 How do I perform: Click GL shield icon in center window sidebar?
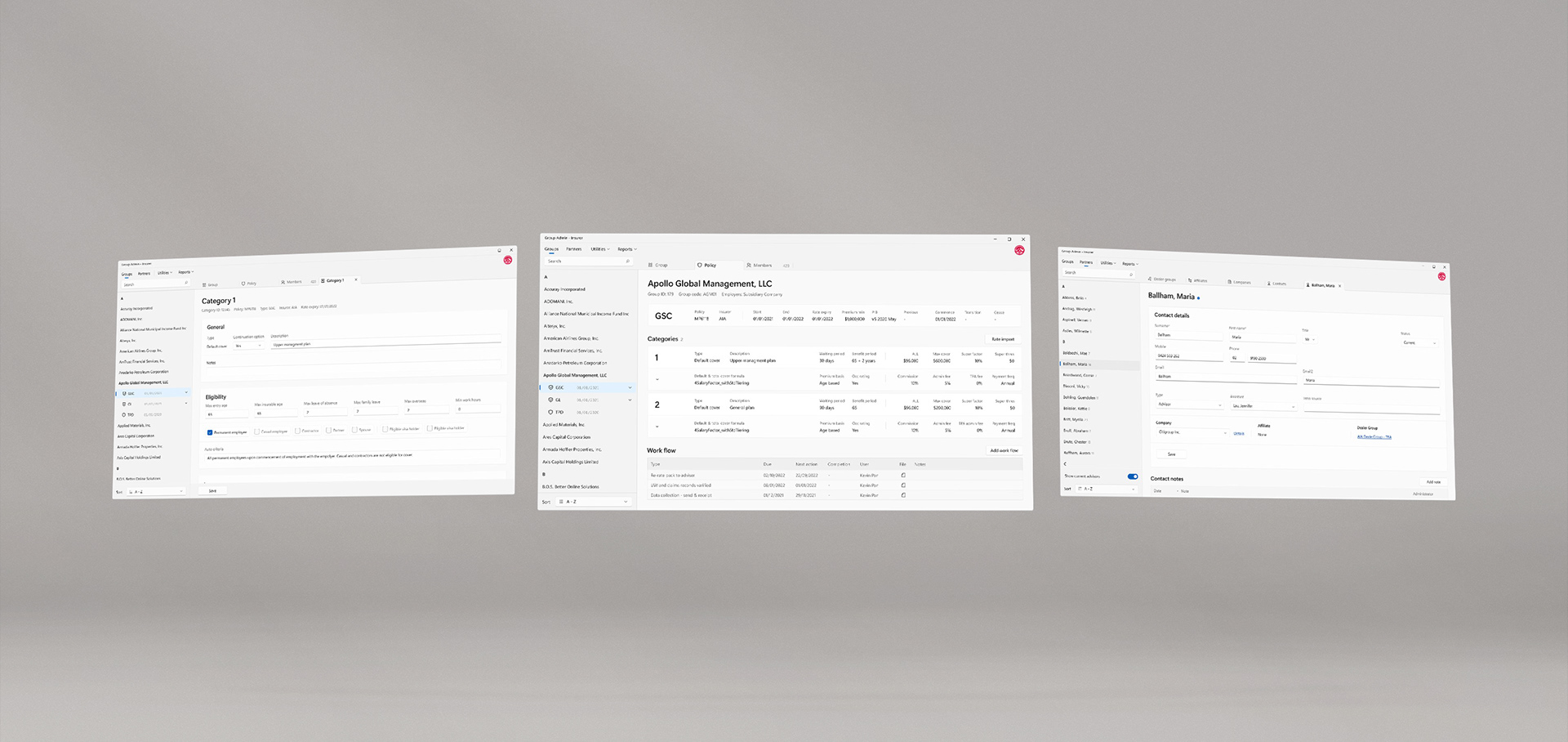(x=550, y=400)
